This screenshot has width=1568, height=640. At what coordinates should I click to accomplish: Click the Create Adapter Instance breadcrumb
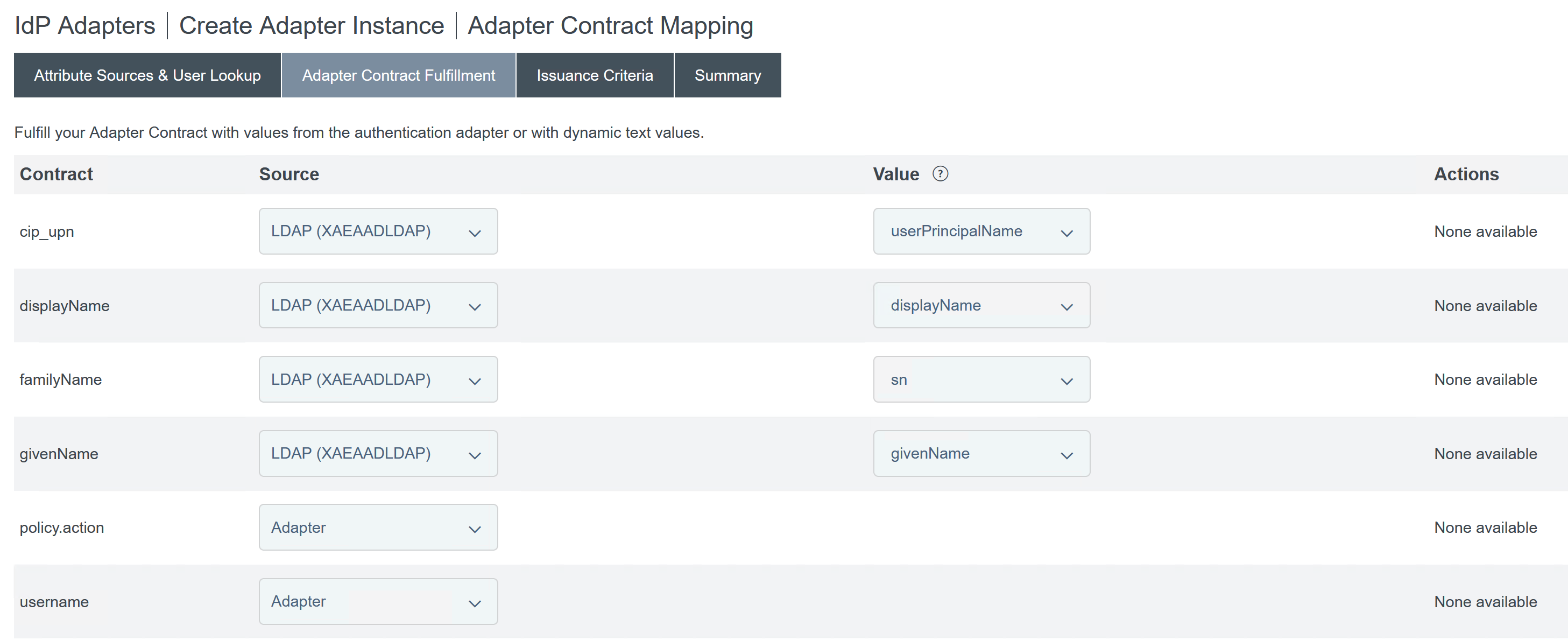coord(311,26)
